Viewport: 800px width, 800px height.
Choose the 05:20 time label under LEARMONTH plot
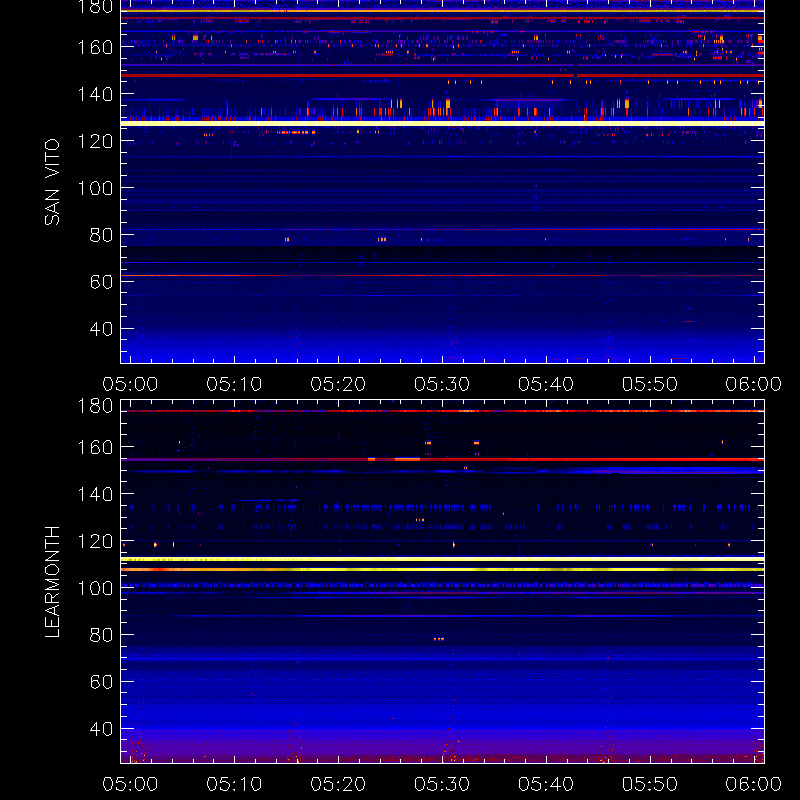point(338,784)
